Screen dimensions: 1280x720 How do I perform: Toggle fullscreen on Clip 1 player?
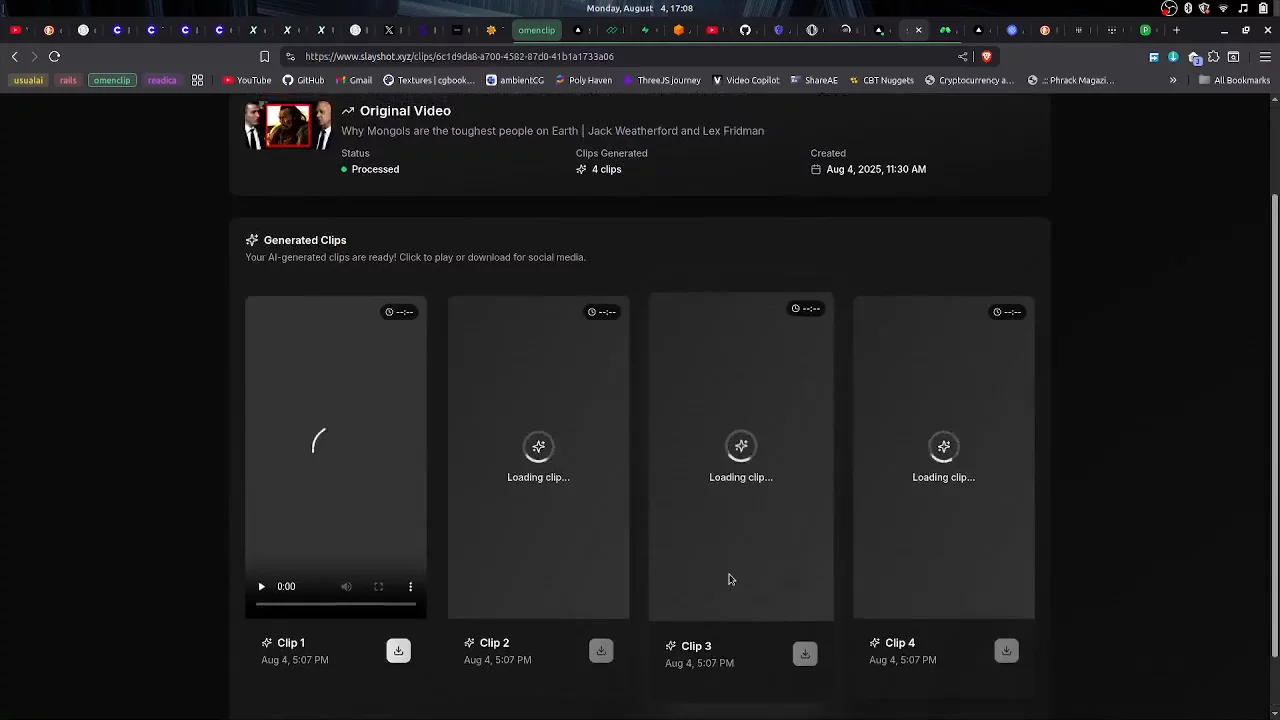(x=378, y=587)
